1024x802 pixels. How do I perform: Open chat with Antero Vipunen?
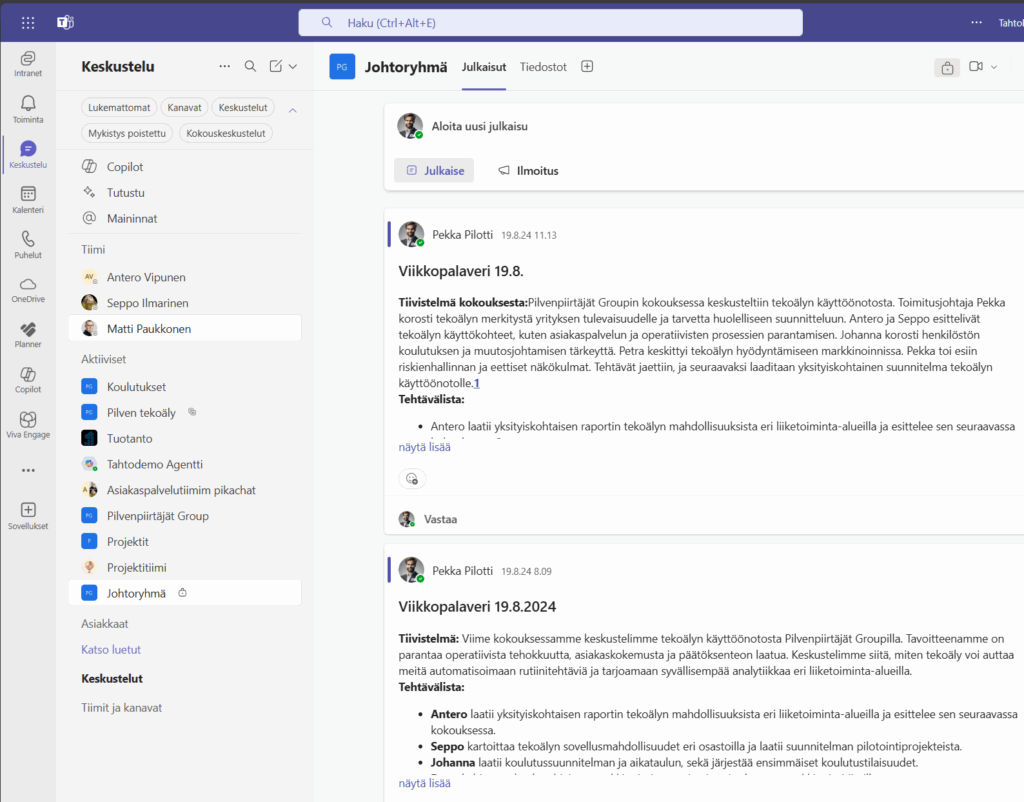pyautogui.click(x=185, y=277)
